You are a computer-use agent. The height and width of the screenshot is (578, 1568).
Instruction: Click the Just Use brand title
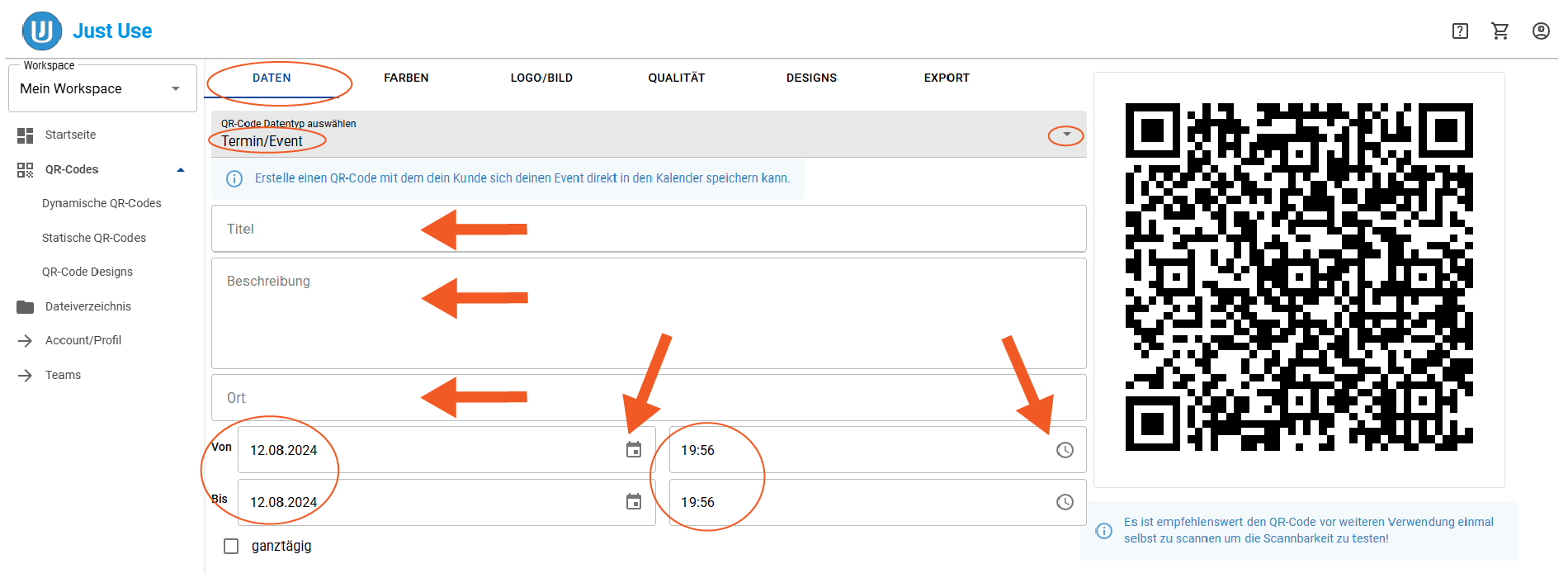(x=112, y=31)
